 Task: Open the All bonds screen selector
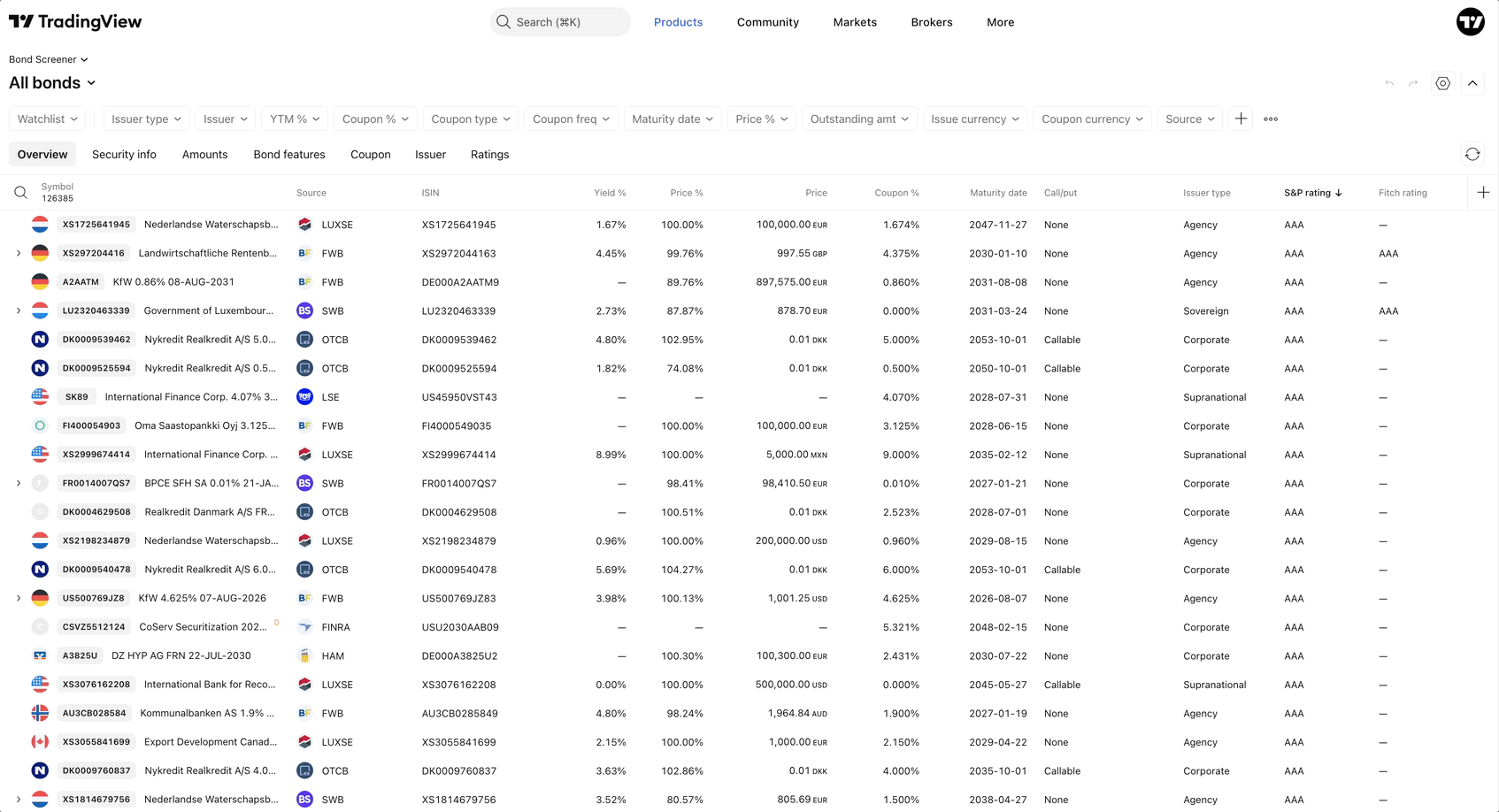(52, 83)
